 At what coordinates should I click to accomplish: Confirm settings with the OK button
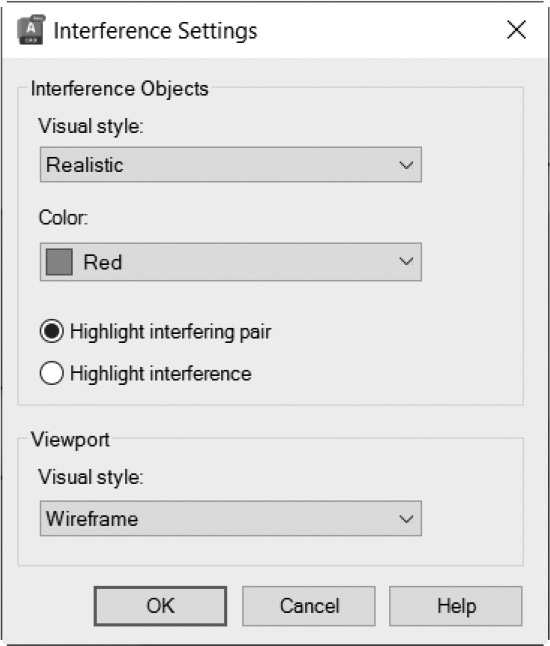pos(160,606)
